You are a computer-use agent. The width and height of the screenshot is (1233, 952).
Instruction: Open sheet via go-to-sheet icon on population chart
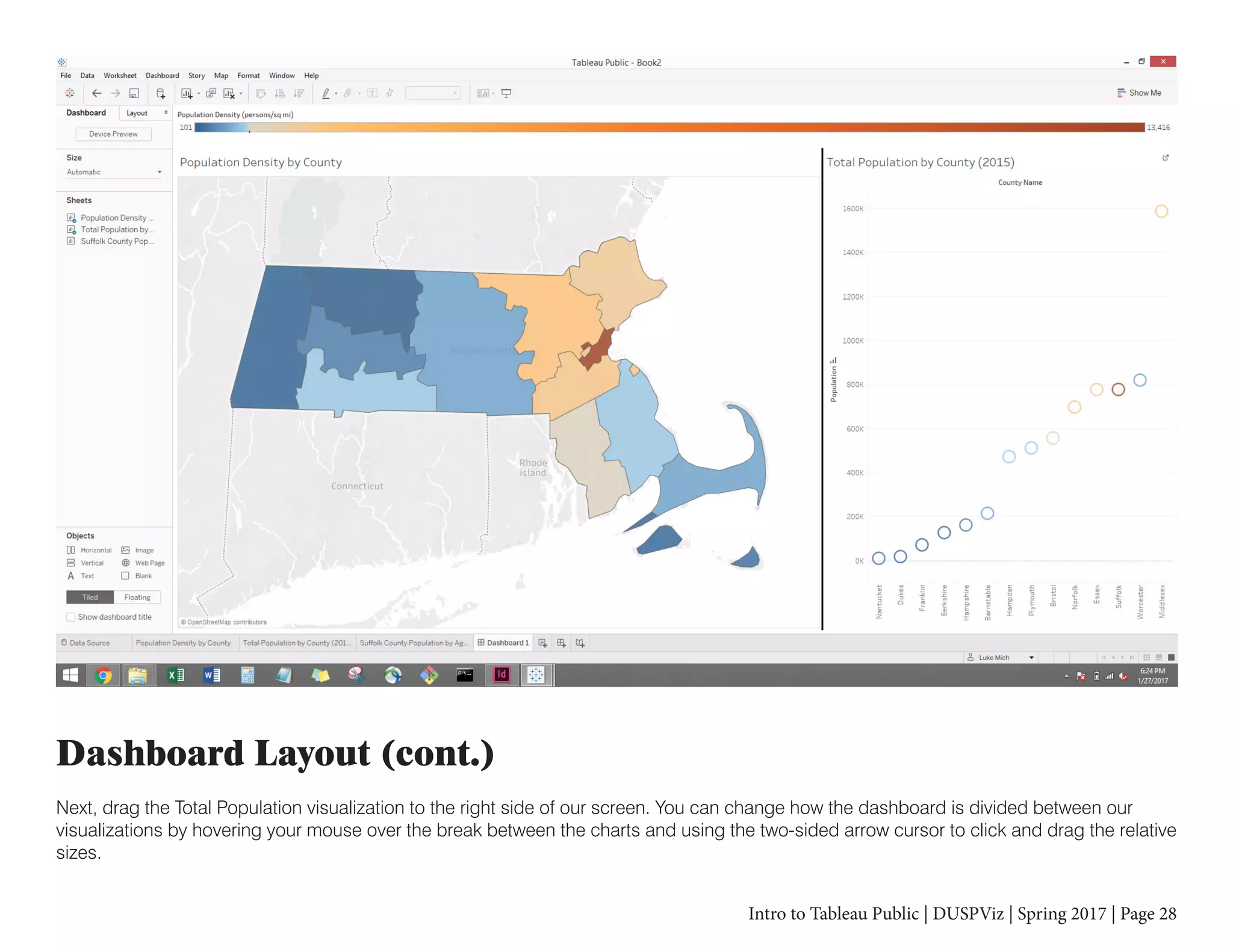pyautogui.click(x=1166, y=158)
